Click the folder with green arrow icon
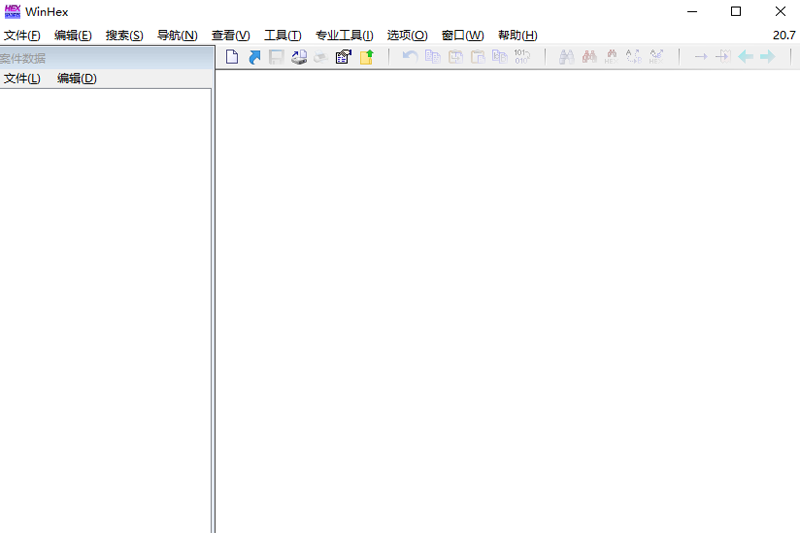The height and width of the screenshot is (533, 800). (x=366, y=57)
